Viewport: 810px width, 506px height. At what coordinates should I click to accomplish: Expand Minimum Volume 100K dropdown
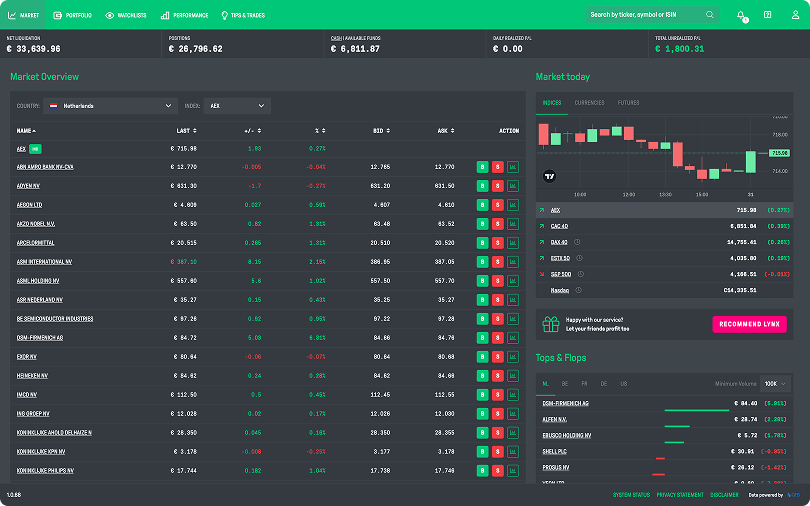775,383
